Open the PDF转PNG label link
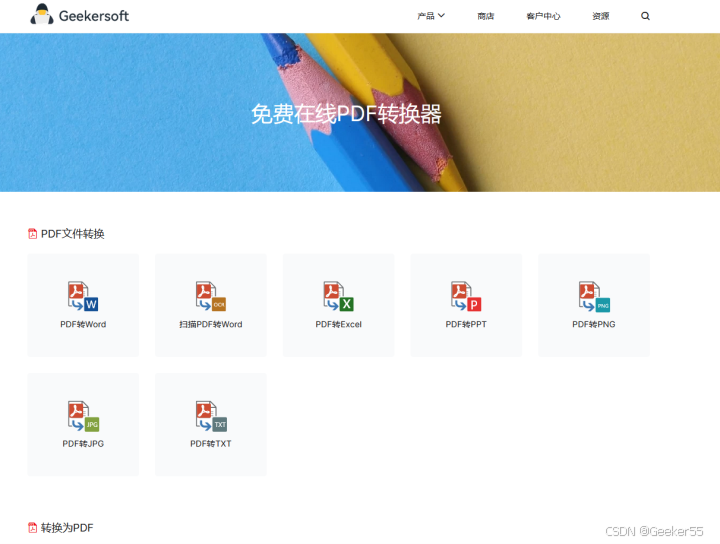Viewport: 720px width, 544px height. pyautogui.click(x=594, y=324)
